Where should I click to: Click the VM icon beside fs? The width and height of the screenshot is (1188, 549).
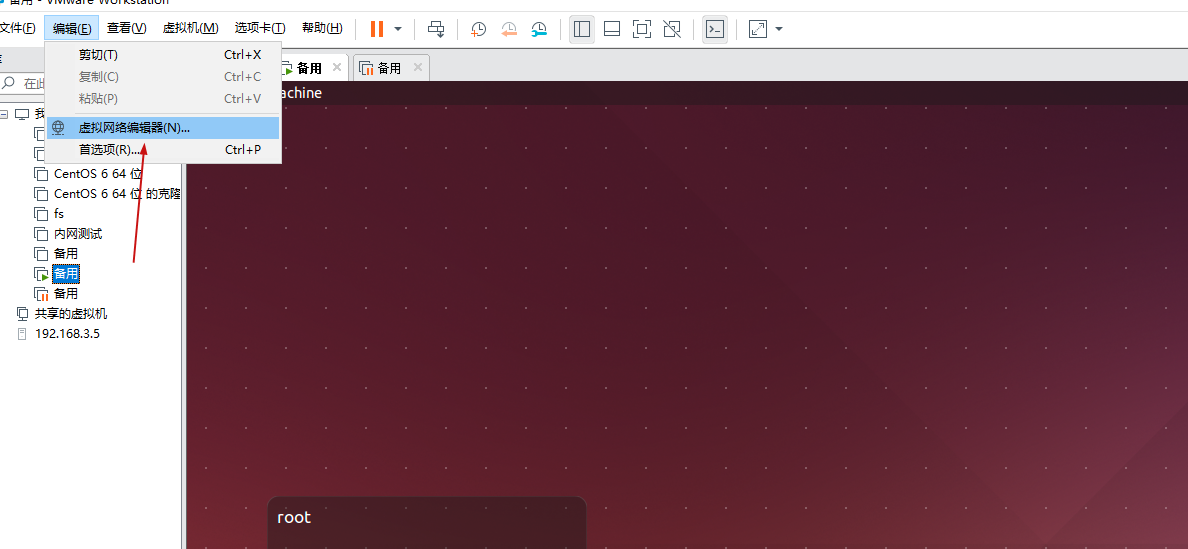(41, 214)
